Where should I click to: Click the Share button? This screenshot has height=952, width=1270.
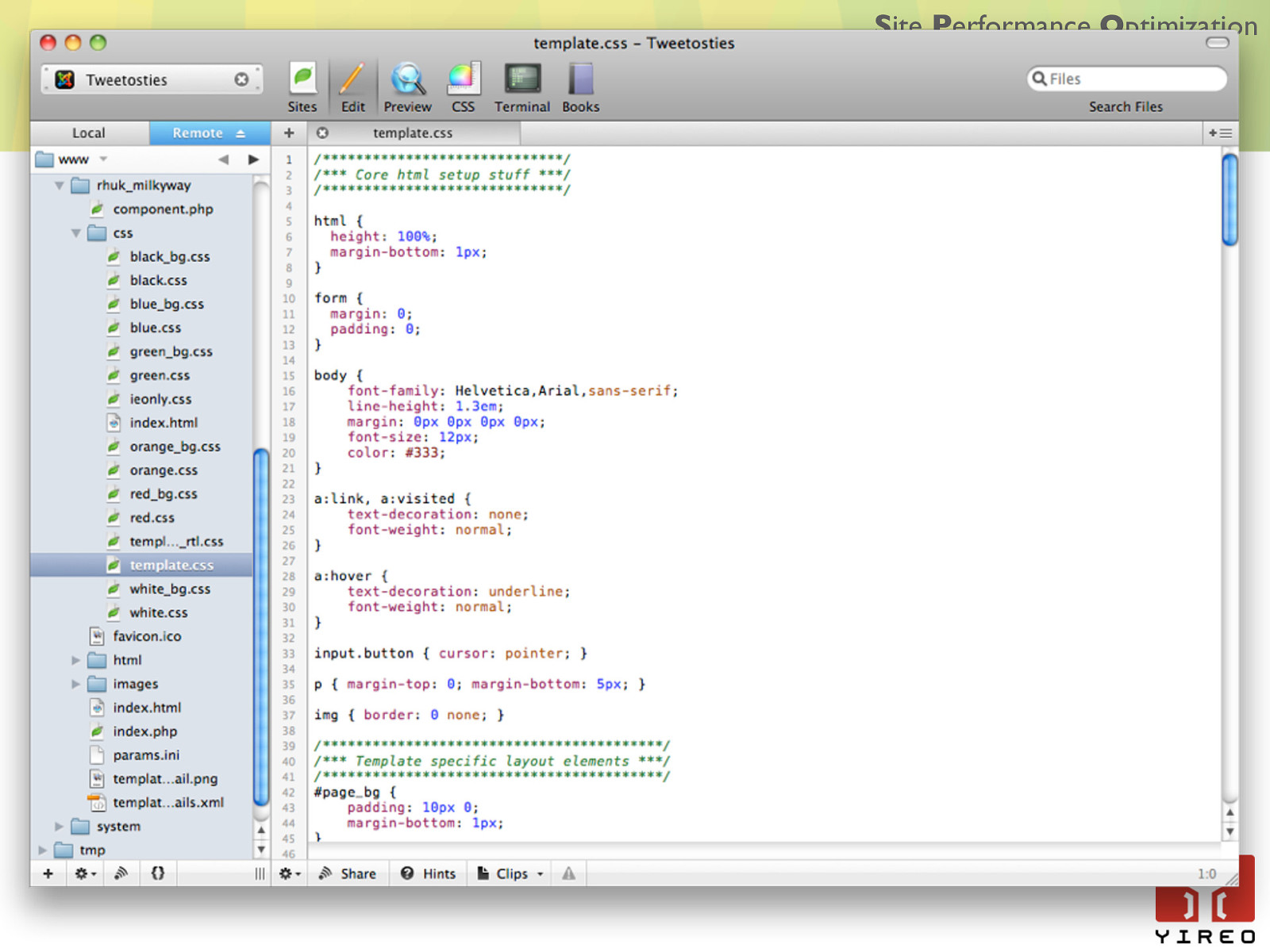coord(347,873)
